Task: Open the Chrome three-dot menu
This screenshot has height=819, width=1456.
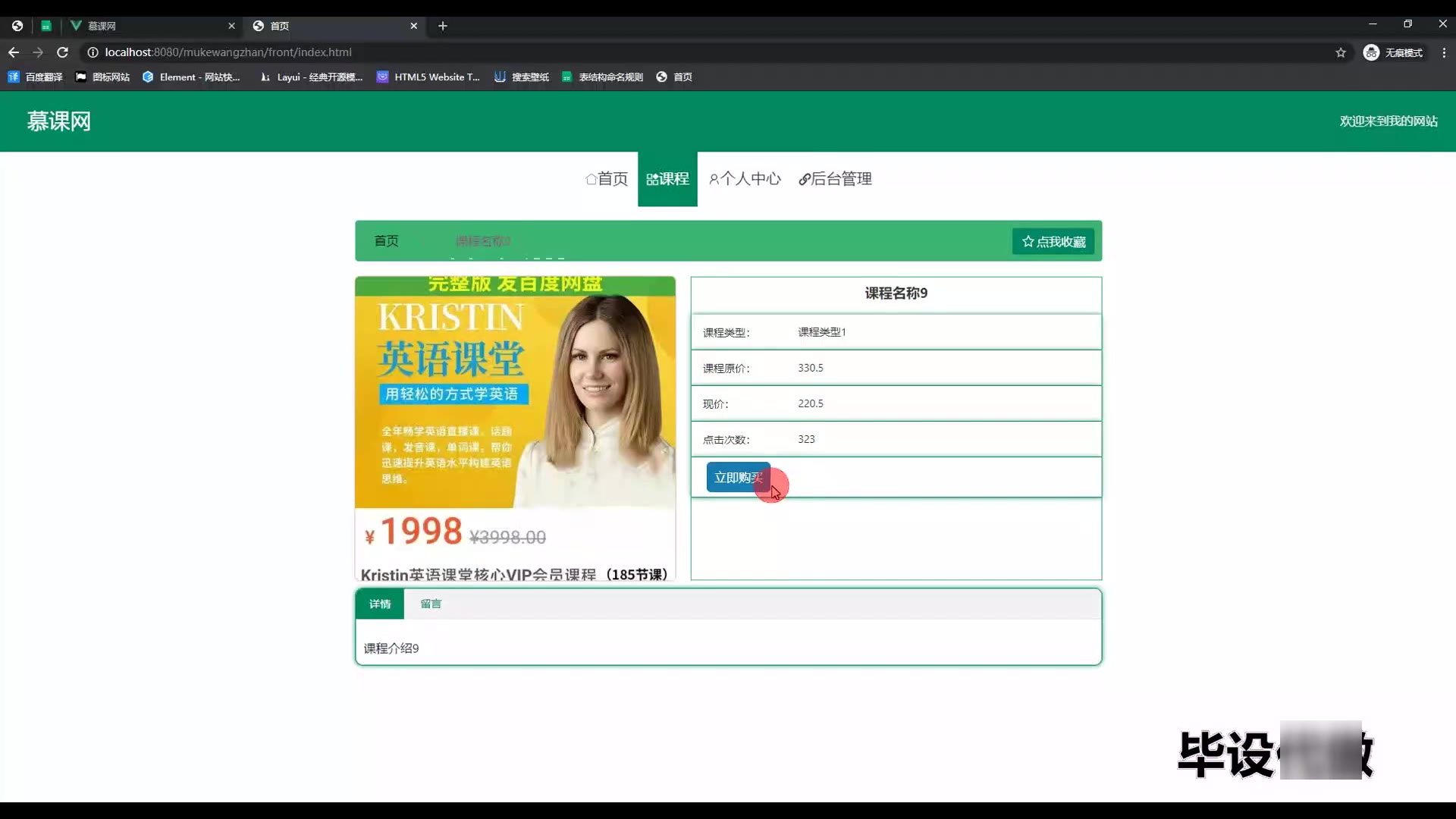Action: coord(1444,52)
